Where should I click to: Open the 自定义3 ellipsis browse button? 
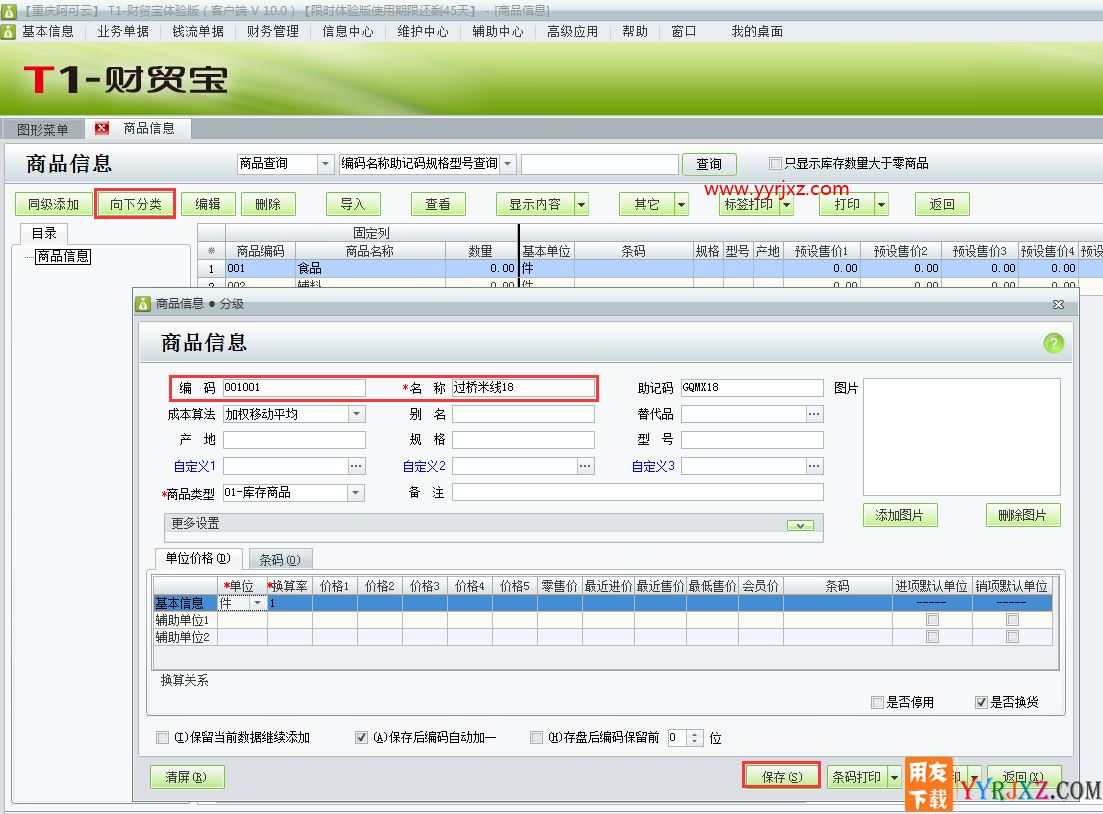point(814,466)
